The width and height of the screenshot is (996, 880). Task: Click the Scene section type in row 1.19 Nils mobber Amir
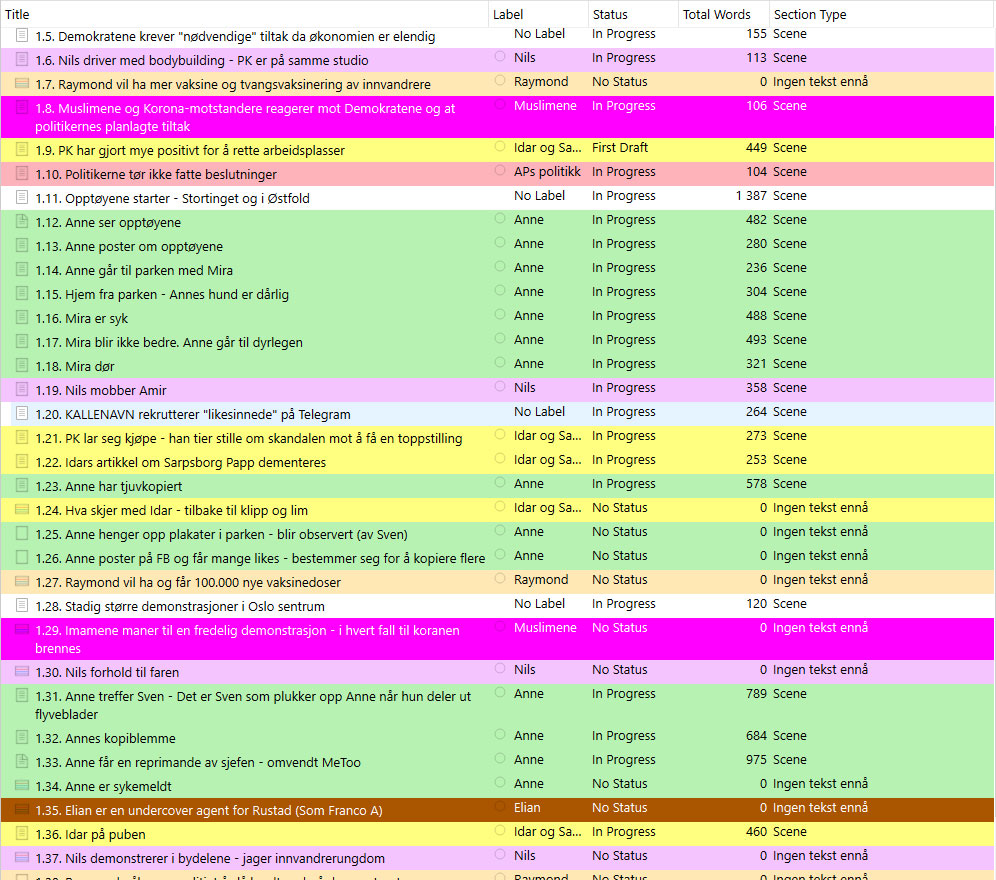[790, 388]
